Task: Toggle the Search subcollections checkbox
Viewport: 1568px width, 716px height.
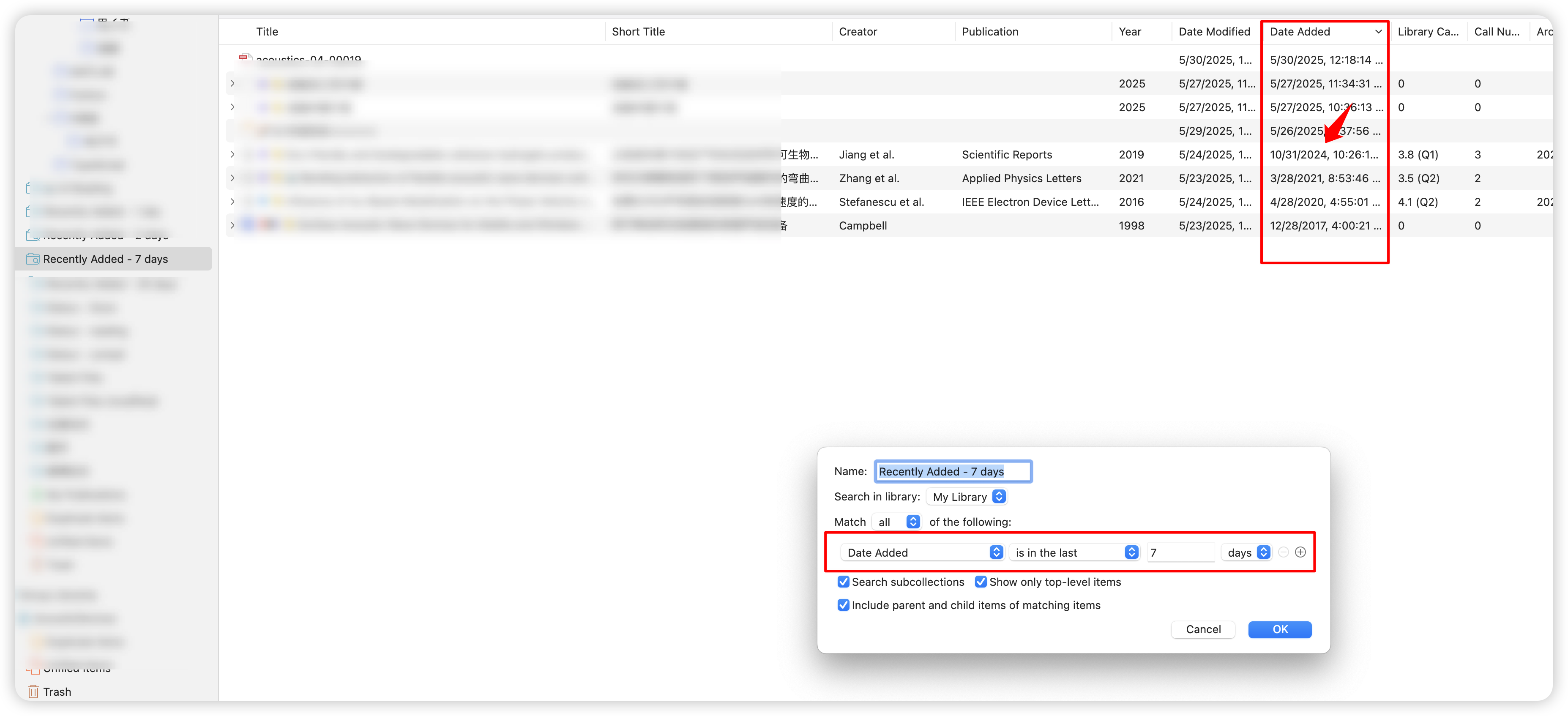Action: [843, 582]
